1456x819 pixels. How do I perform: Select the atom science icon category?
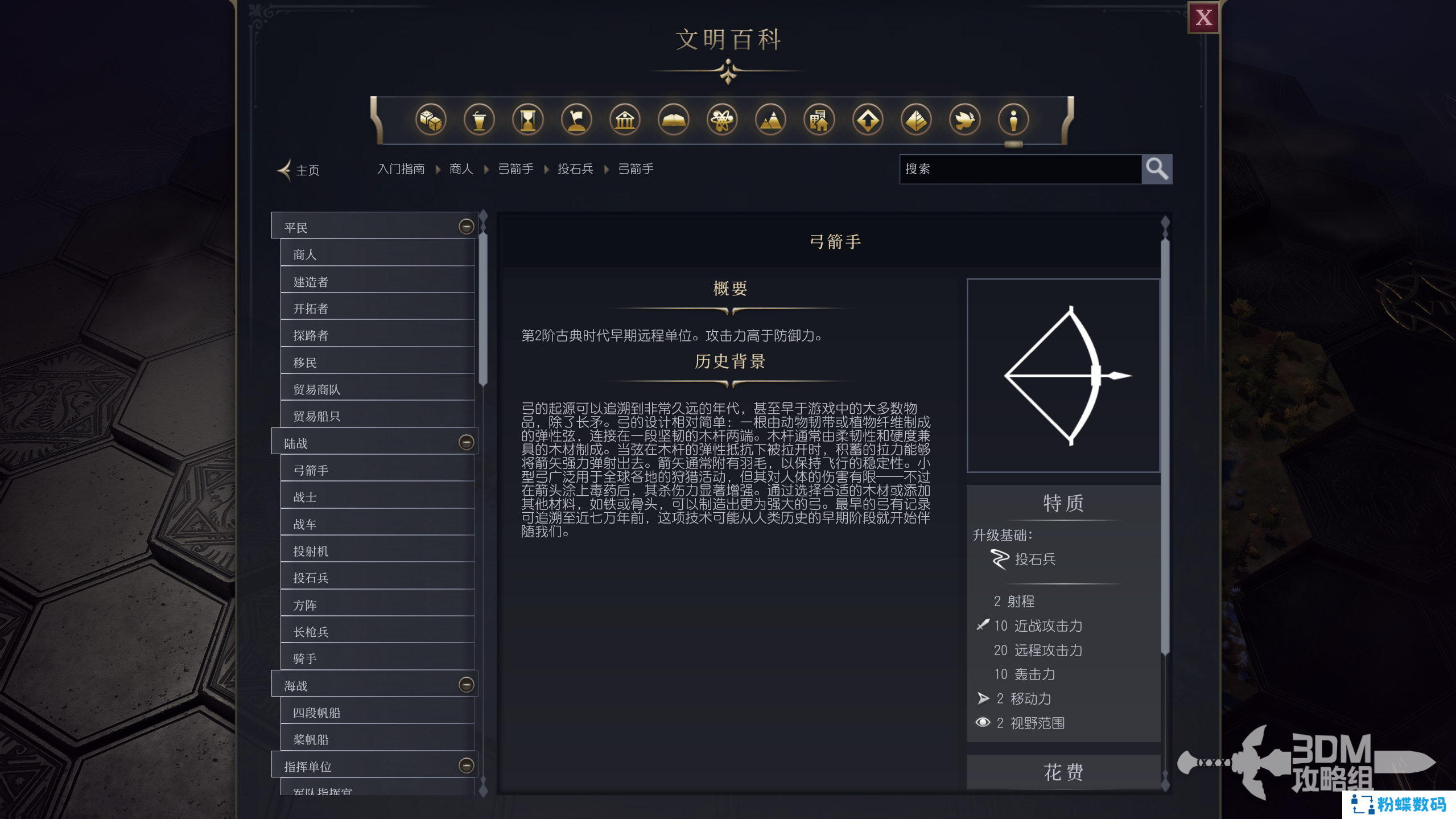[722, 120]
